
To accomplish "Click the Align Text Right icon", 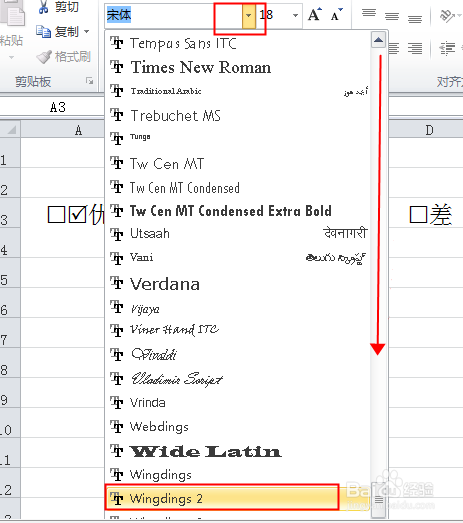I will [x=415, y=48].
